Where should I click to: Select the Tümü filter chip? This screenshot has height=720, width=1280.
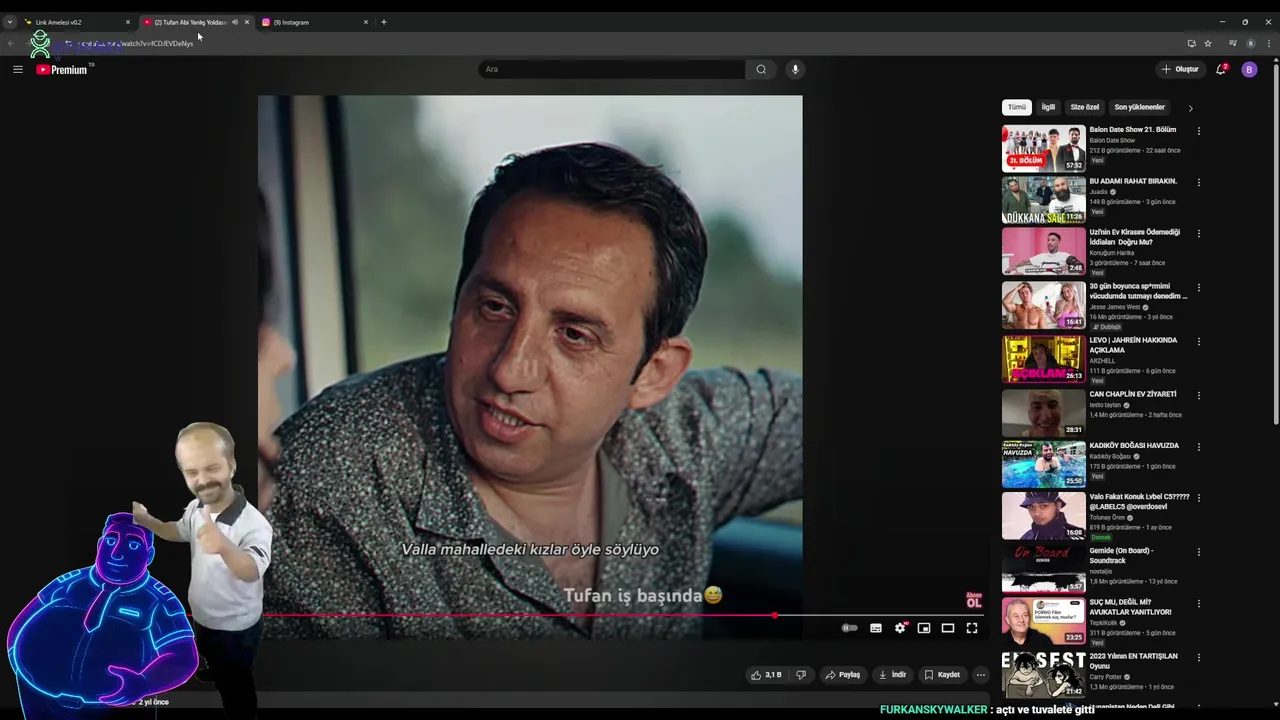(x=1017, y=107)
